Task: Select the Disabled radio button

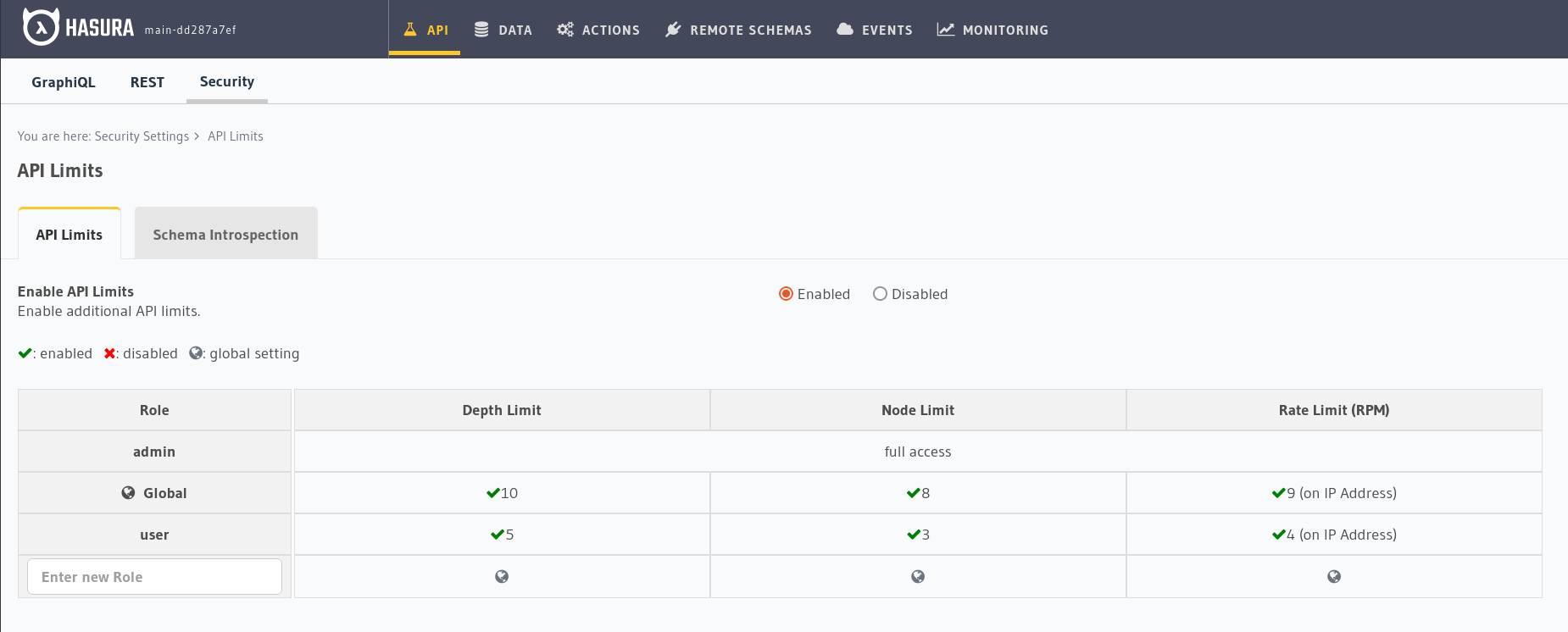Action: pyautogui.click(x=880, y=294)
